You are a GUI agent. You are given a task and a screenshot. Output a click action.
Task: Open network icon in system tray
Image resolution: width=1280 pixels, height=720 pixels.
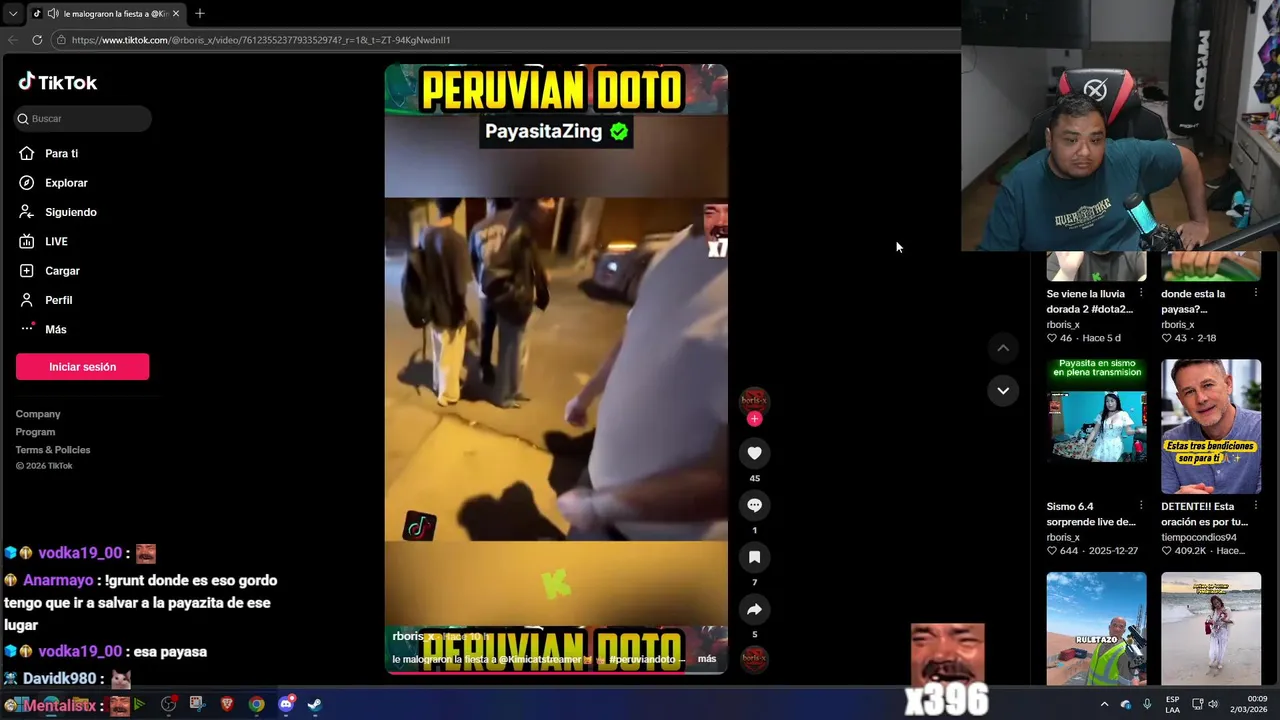pos(1196,704)
